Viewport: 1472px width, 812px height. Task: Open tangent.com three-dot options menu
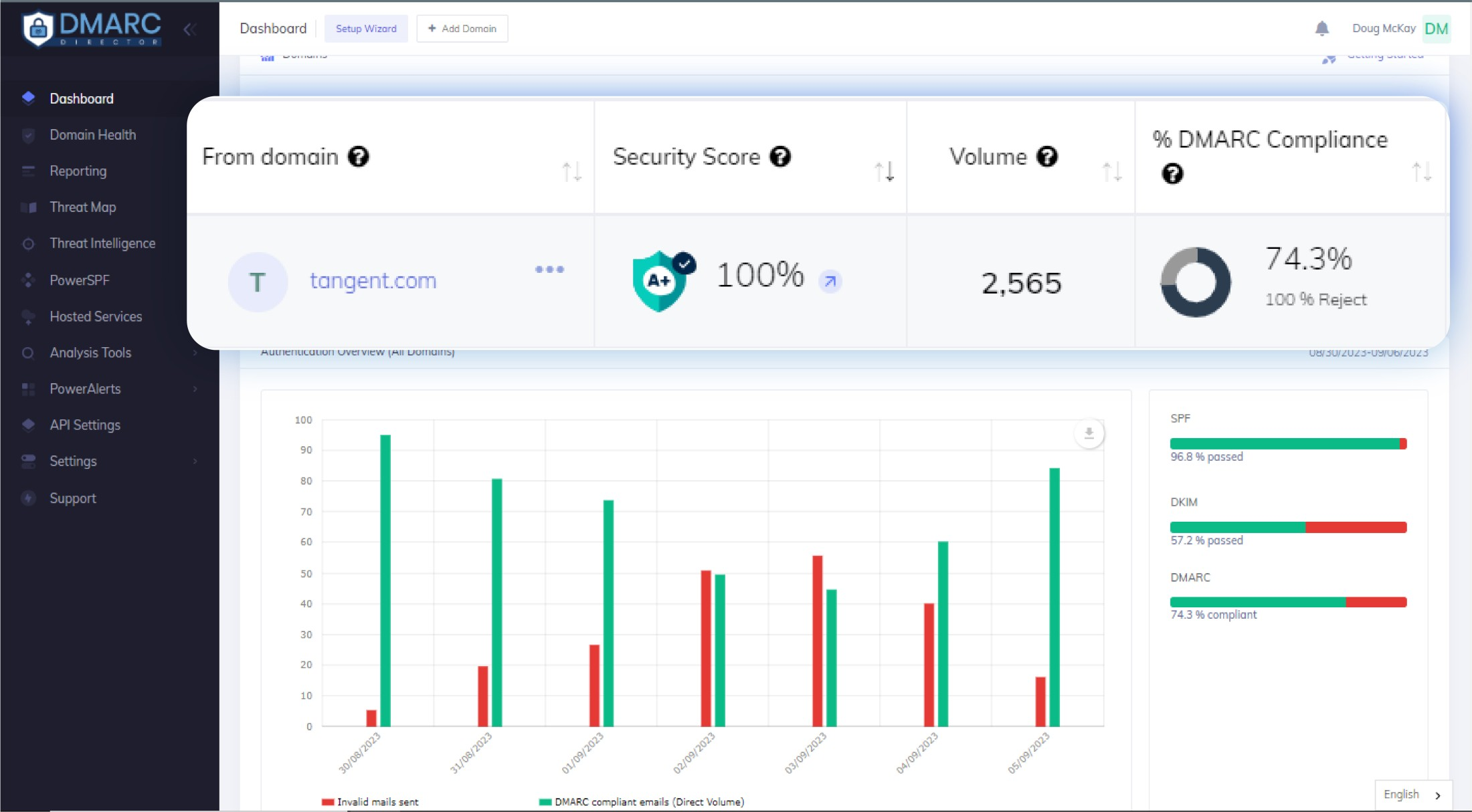pyautogui.click(x=549, y=270)
